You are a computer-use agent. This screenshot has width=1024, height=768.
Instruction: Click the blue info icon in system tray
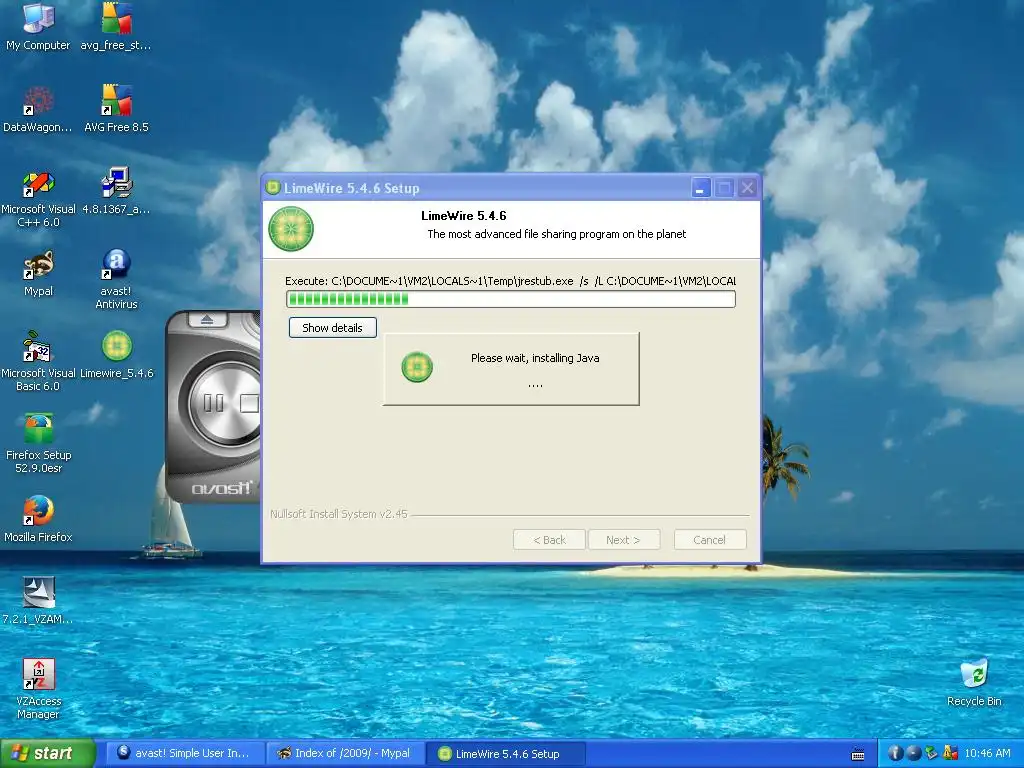click(895, 753)
